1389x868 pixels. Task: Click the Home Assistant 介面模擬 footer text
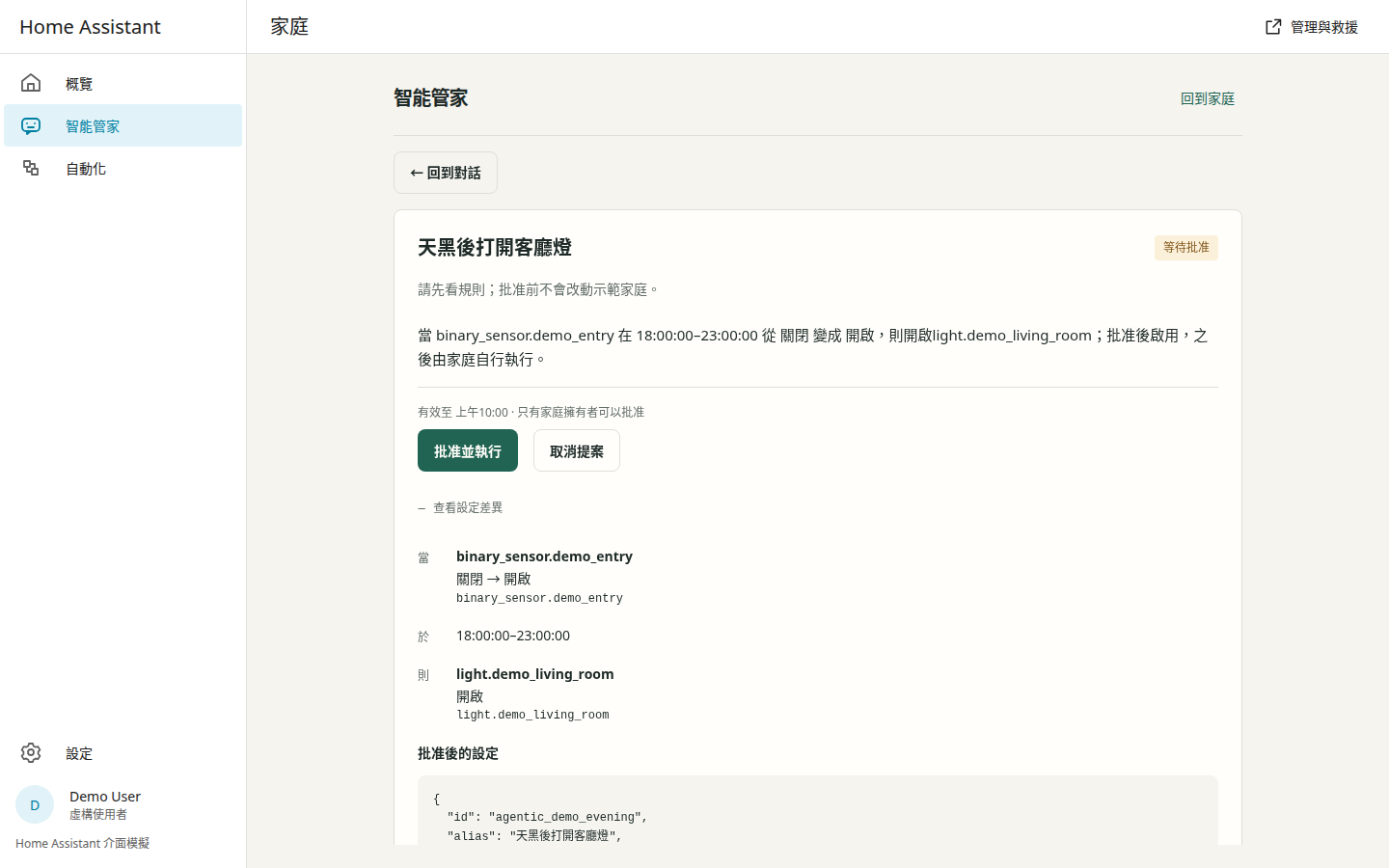point(82,843)
